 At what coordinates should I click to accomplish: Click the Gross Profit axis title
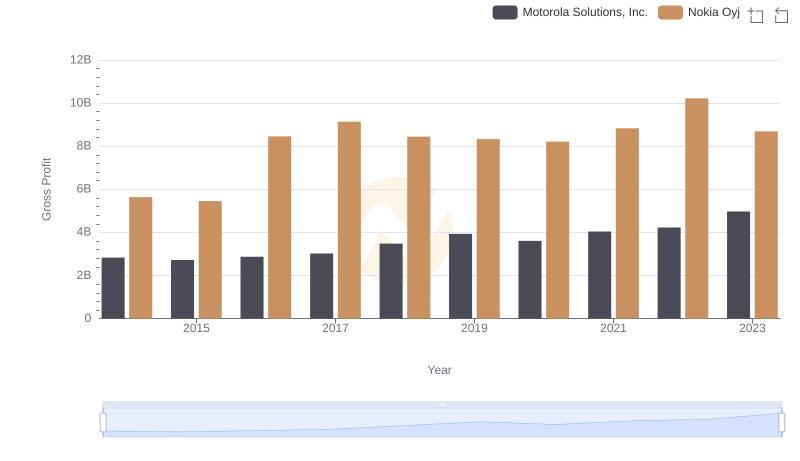(46, 189)
